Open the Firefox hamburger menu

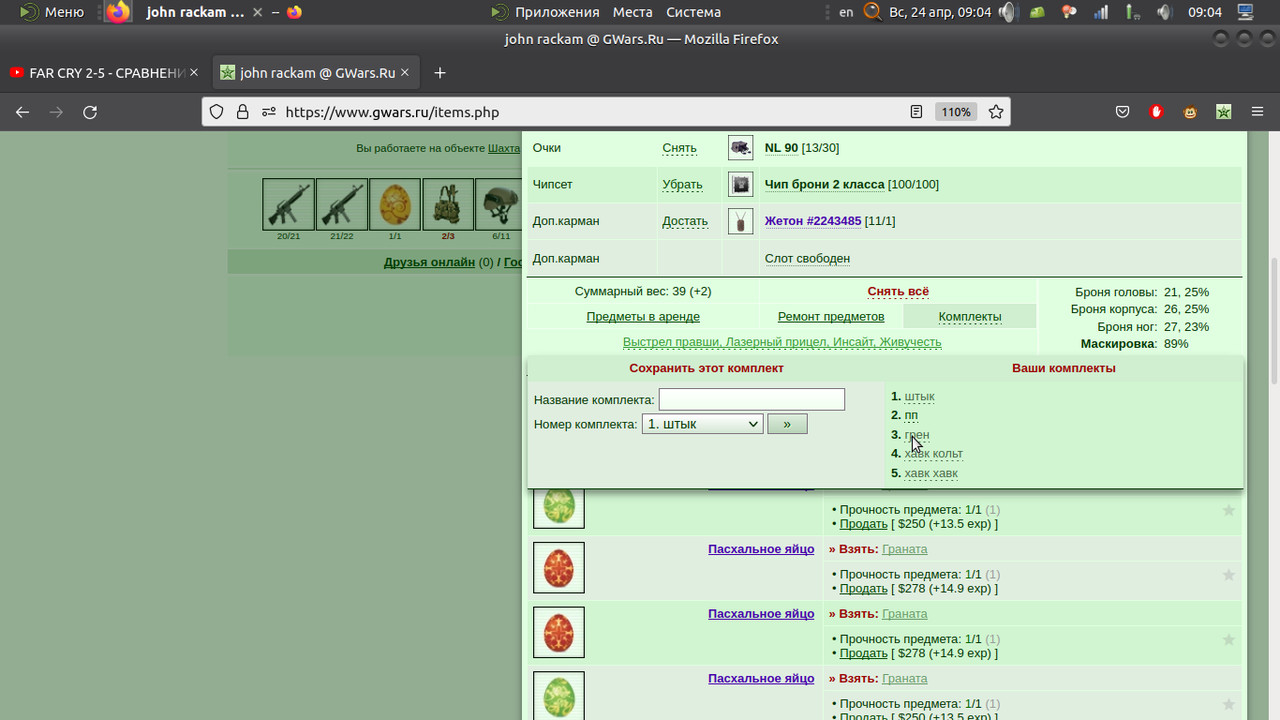(1258, 112)
